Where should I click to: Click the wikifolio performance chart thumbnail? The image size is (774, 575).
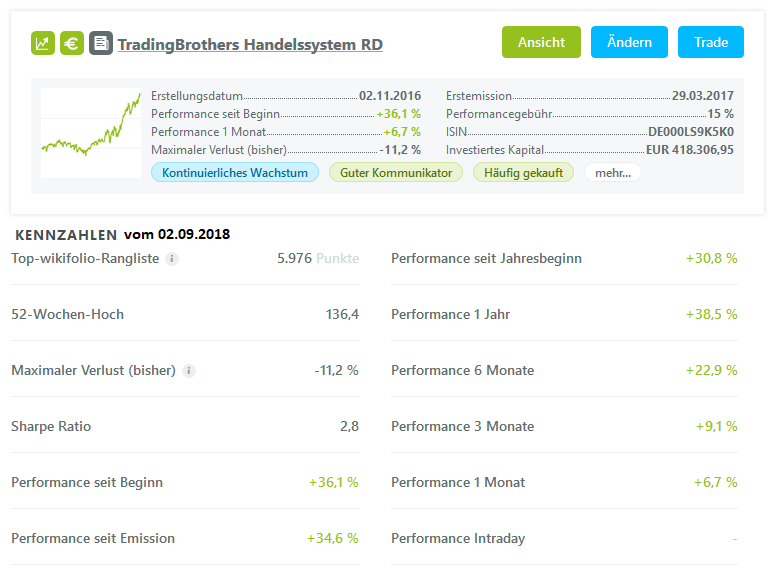[91, 133]
